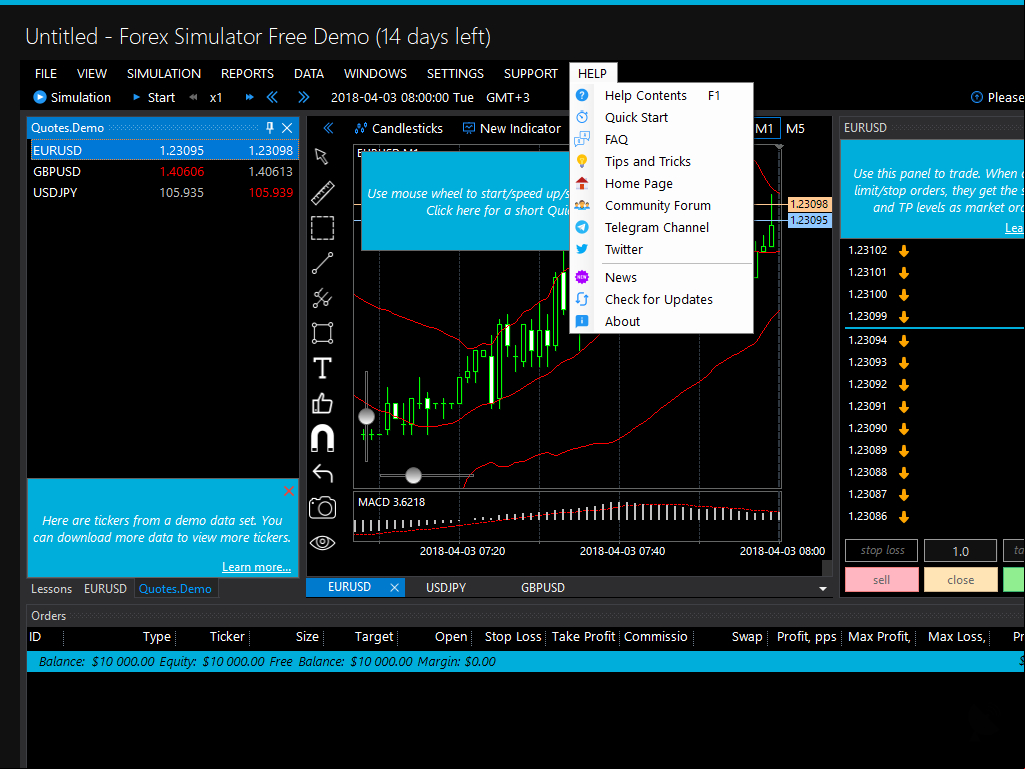Image resolution: width=1025 pixels, height=769 pixels.
Task: Select the M5 timeframe
Action: pyautogui.click(x=795, y=128)
